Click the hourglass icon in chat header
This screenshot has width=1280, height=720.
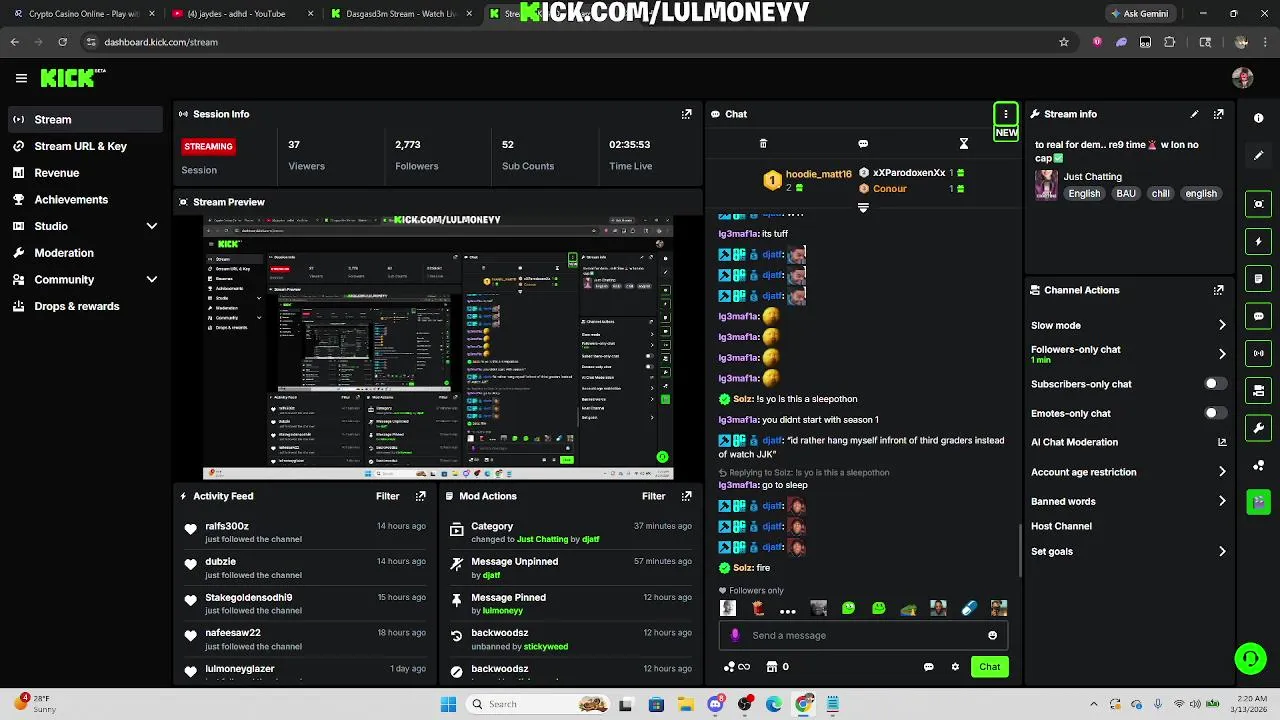point(963,144)
